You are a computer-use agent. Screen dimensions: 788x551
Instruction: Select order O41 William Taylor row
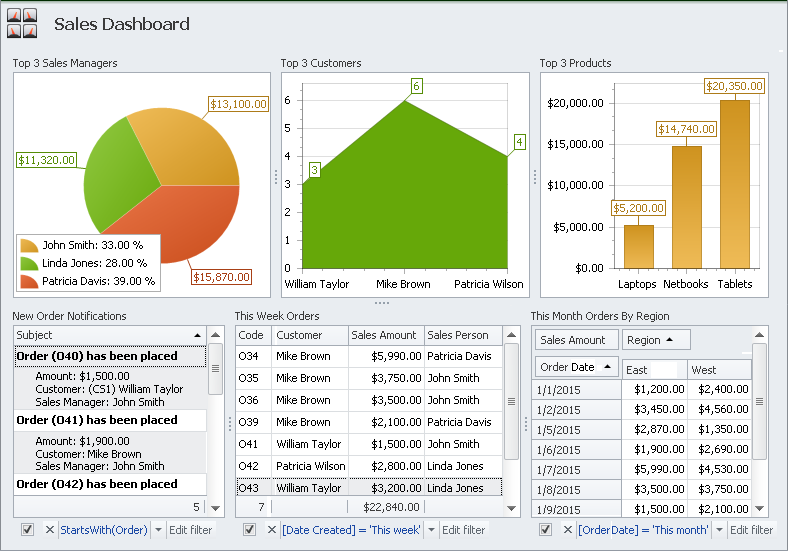[368, 444]
